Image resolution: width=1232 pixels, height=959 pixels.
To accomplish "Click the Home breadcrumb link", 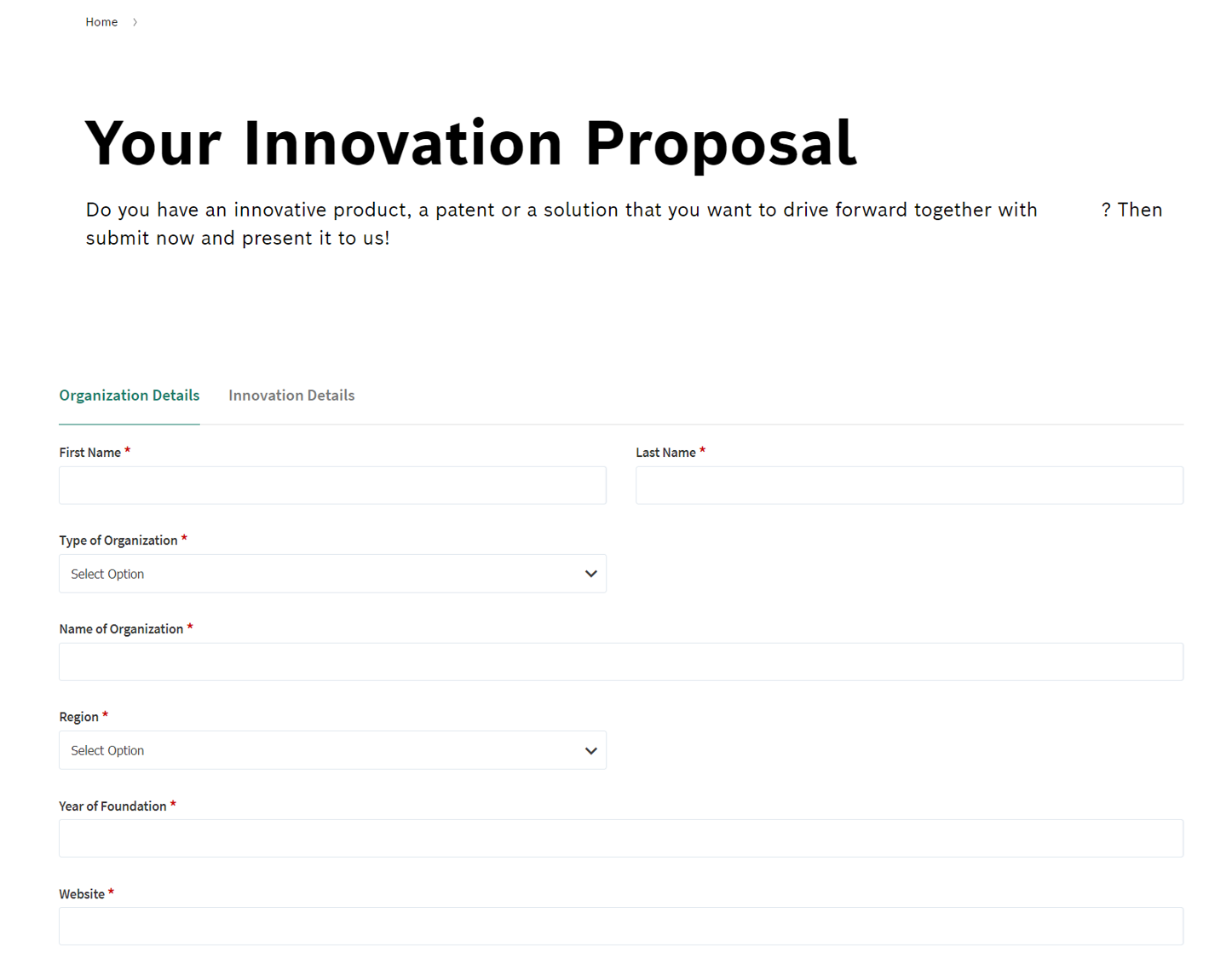I will click(101, 22).
